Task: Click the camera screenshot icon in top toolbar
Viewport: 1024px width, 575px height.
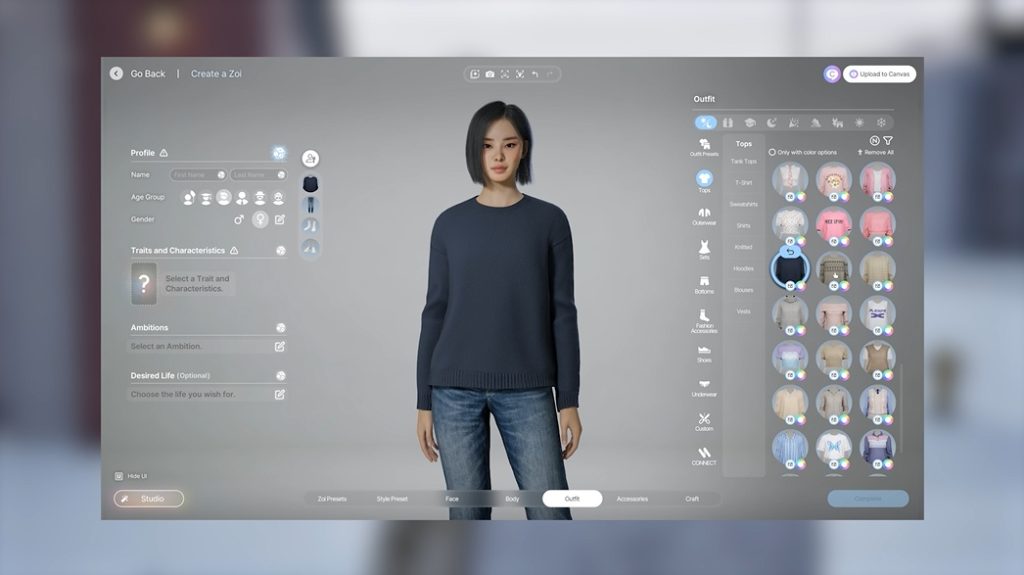Action: pyautogui.click(x=489, y=74)
